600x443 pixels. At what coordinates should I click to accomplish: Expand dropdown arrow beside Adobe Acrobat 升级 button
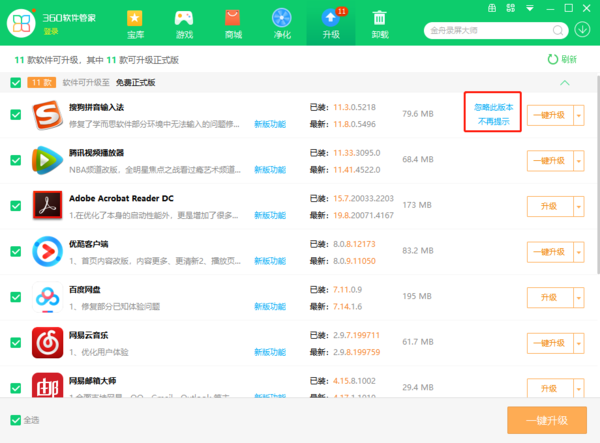(x=578, y=206)
